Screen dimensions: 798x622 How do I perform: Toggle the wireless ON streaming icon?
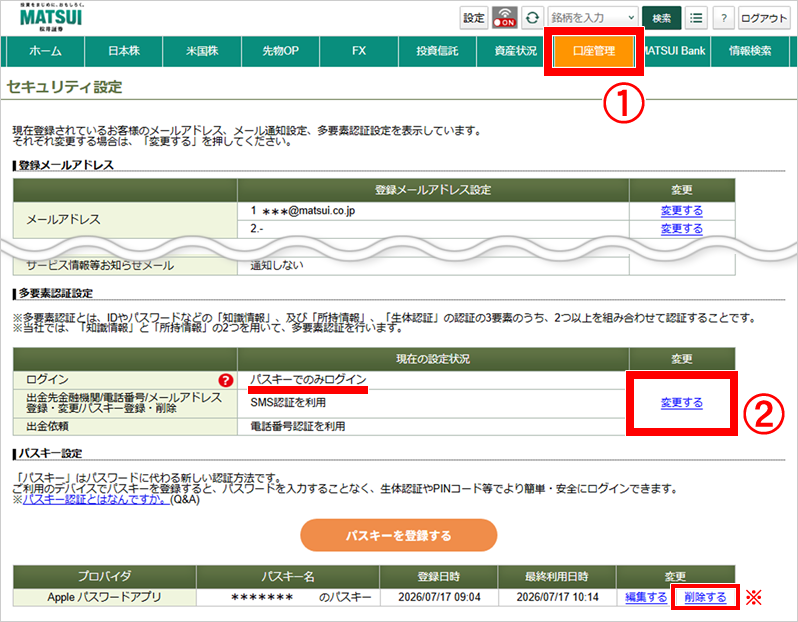coord(505,18)
